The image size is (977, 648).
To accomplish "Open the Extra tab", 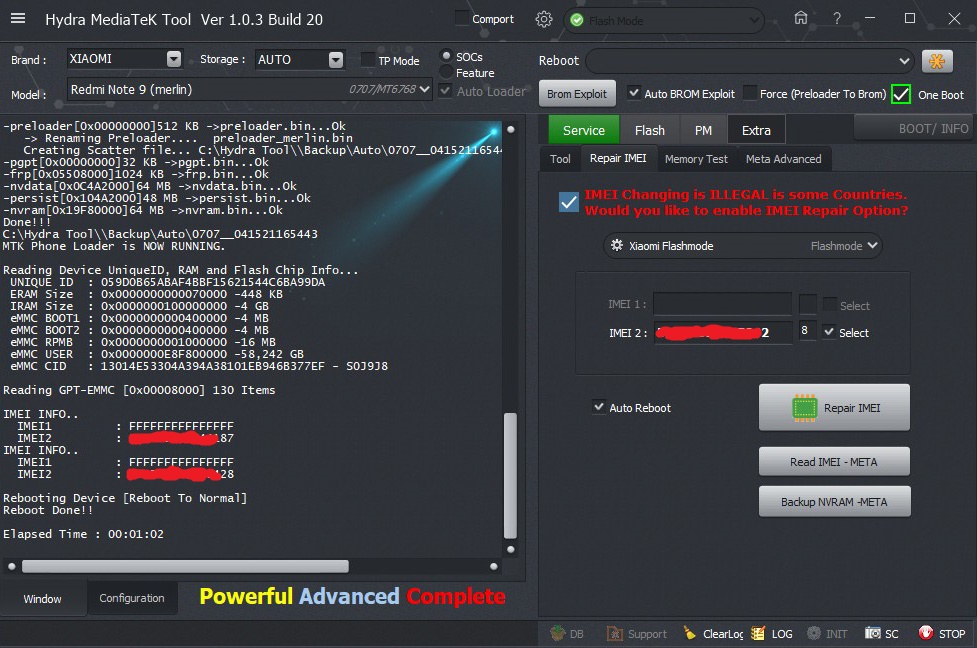I will coord(756,130).
